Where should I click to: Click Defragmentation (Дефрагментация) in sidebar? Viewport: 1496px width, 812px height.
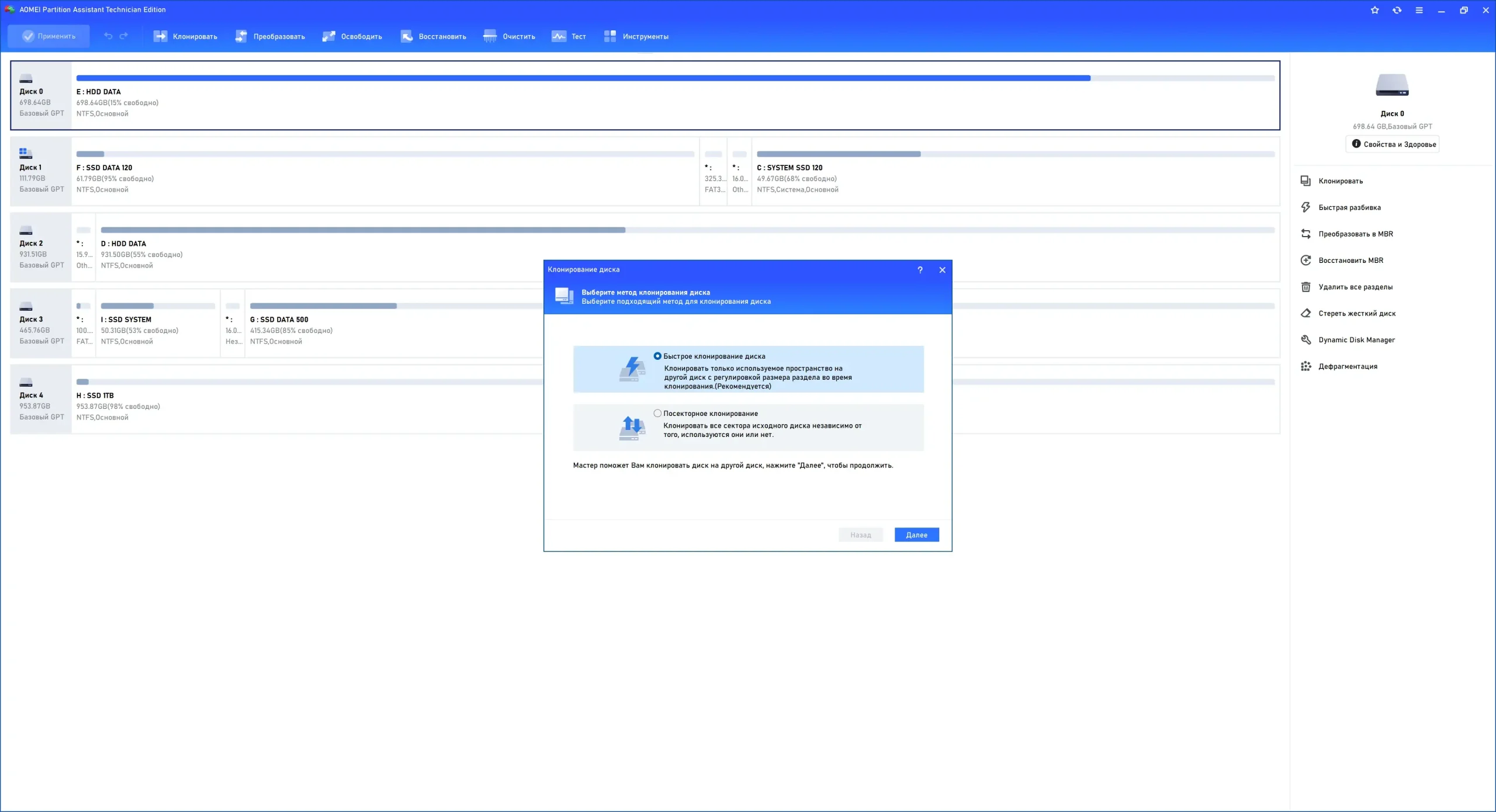click(x=1347, y=366)
